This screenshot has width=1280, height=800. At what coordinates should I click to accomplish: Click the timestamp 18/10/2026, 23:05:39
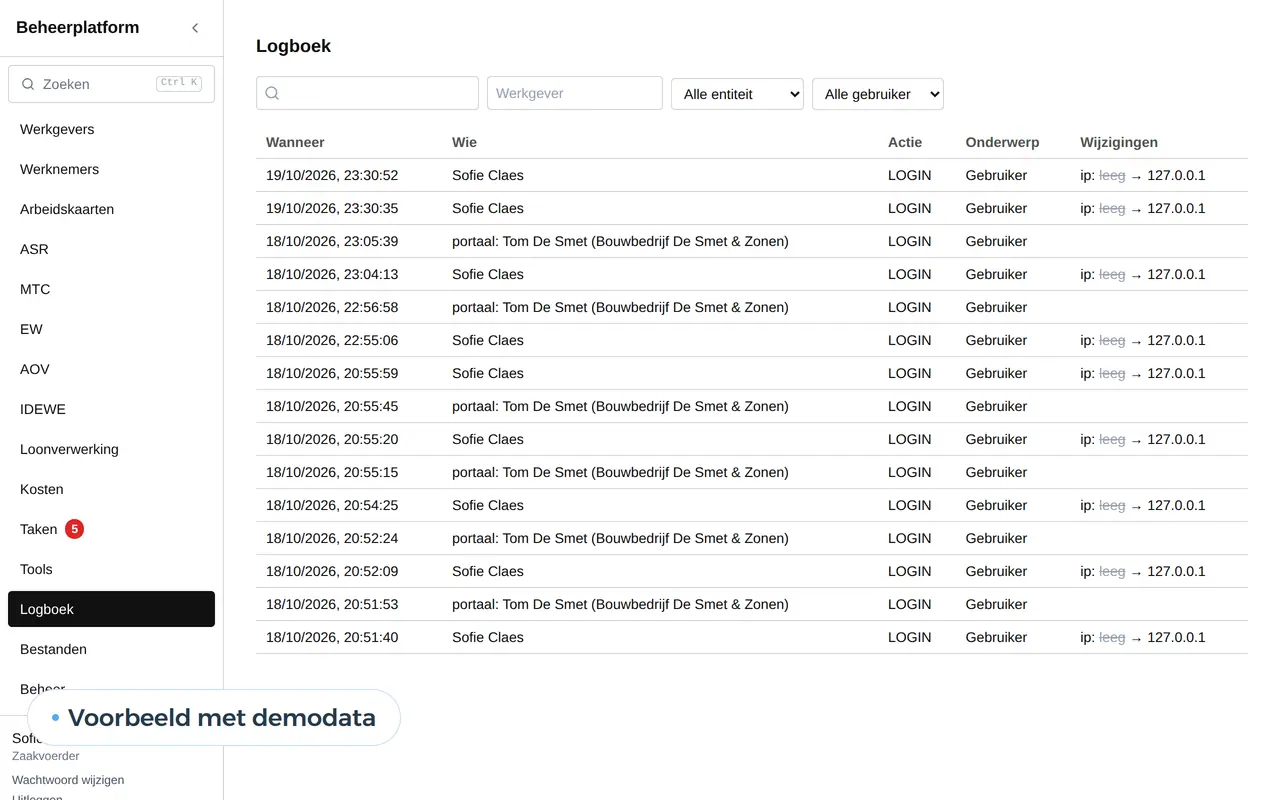pyautogui.click(x=332, y=241)
